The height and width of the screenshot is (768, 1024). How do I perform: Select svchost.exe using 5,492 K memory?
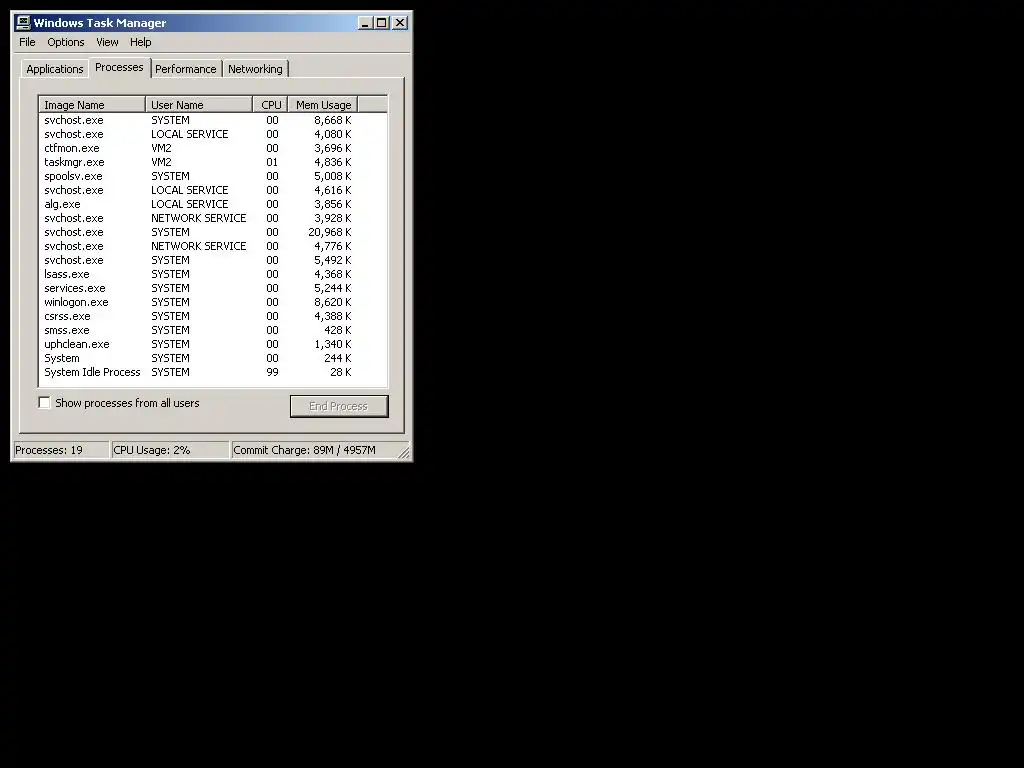pyautogui.click(x=213, y=260)
